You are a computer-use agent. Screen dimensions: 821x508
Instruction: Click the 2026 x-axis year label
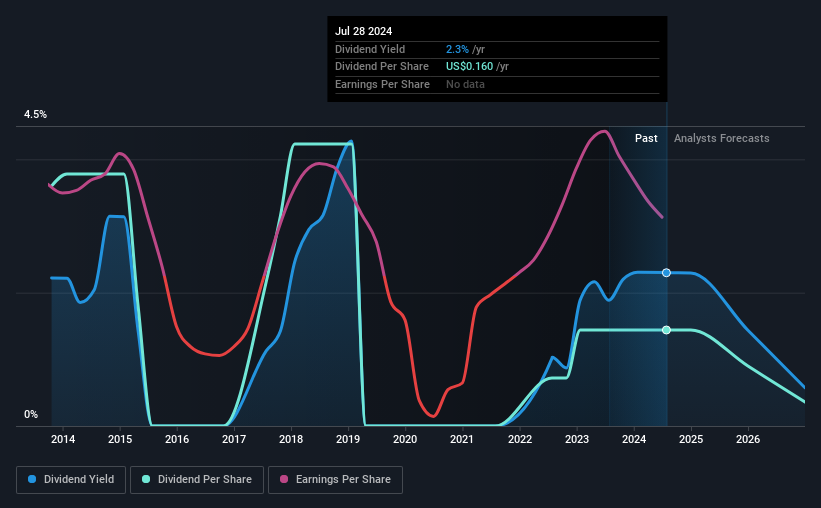coord(748,439)
